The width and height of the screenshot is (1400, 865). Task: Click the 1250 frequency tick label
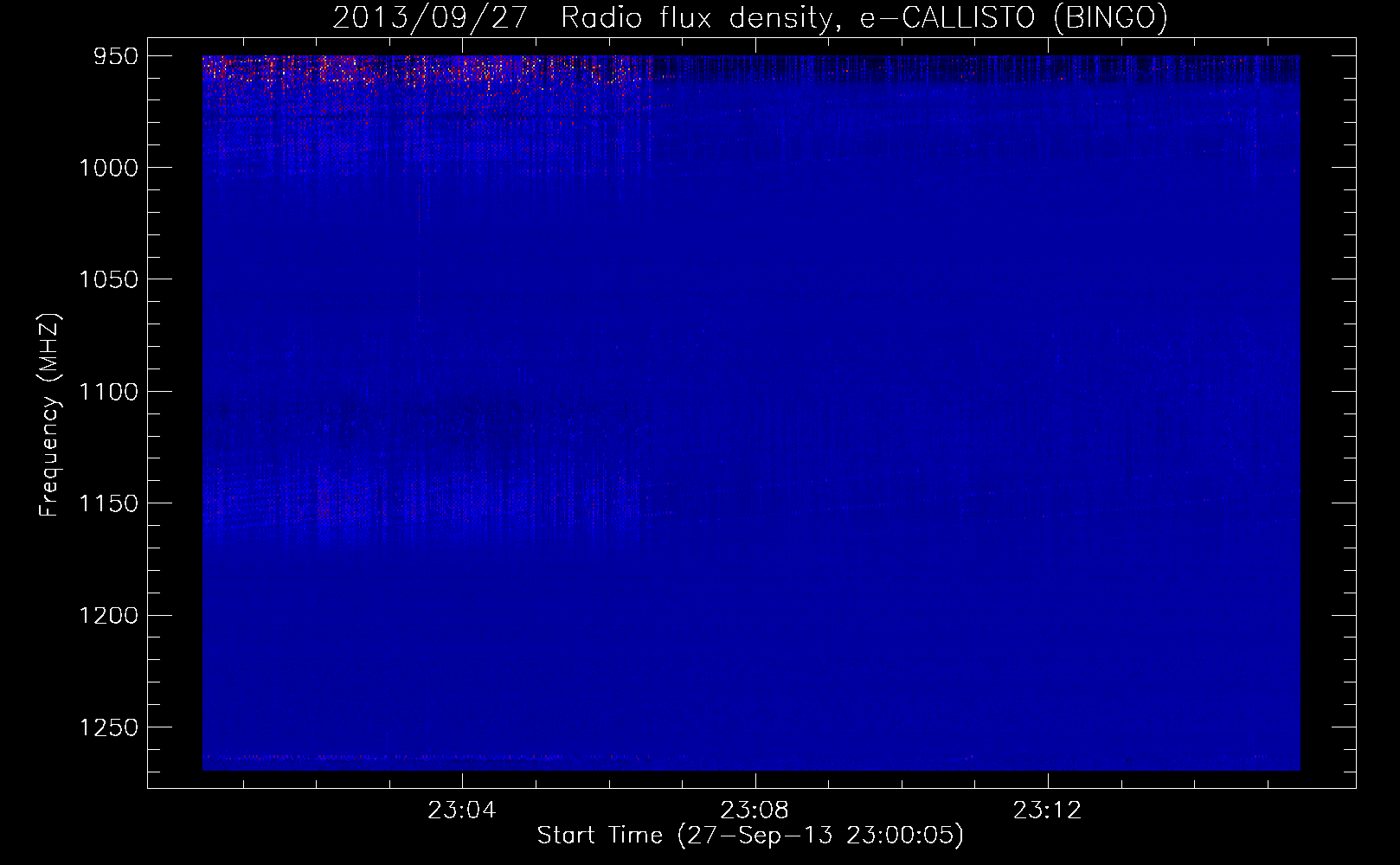108,727
